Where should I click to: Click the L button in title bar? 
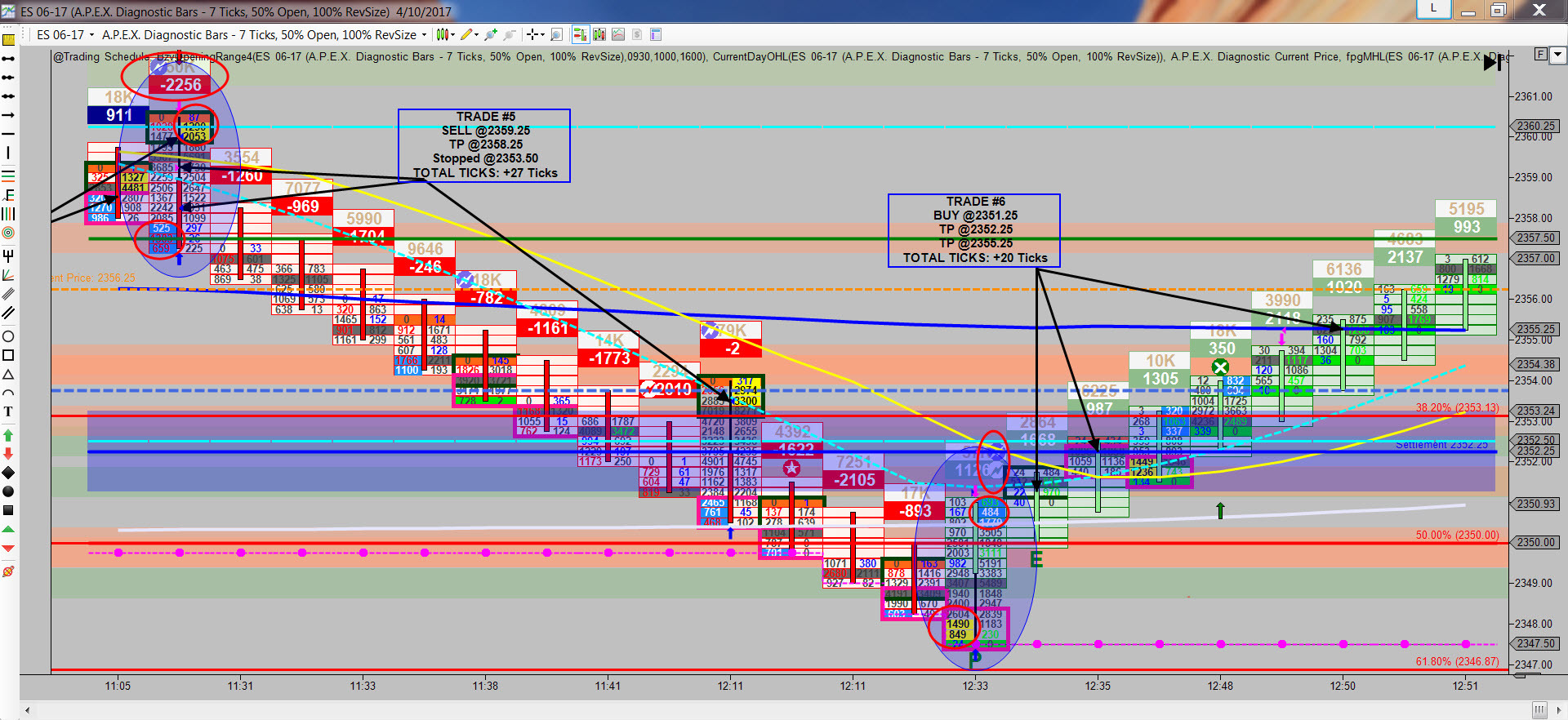coord(1433,8)
